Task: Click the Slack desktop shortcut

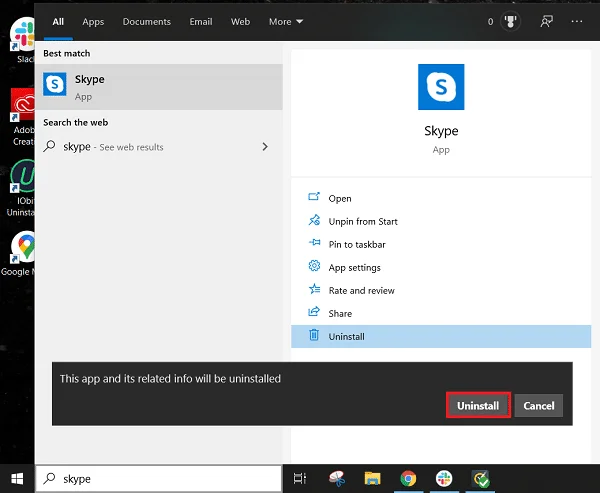Action: coord(23,40)
